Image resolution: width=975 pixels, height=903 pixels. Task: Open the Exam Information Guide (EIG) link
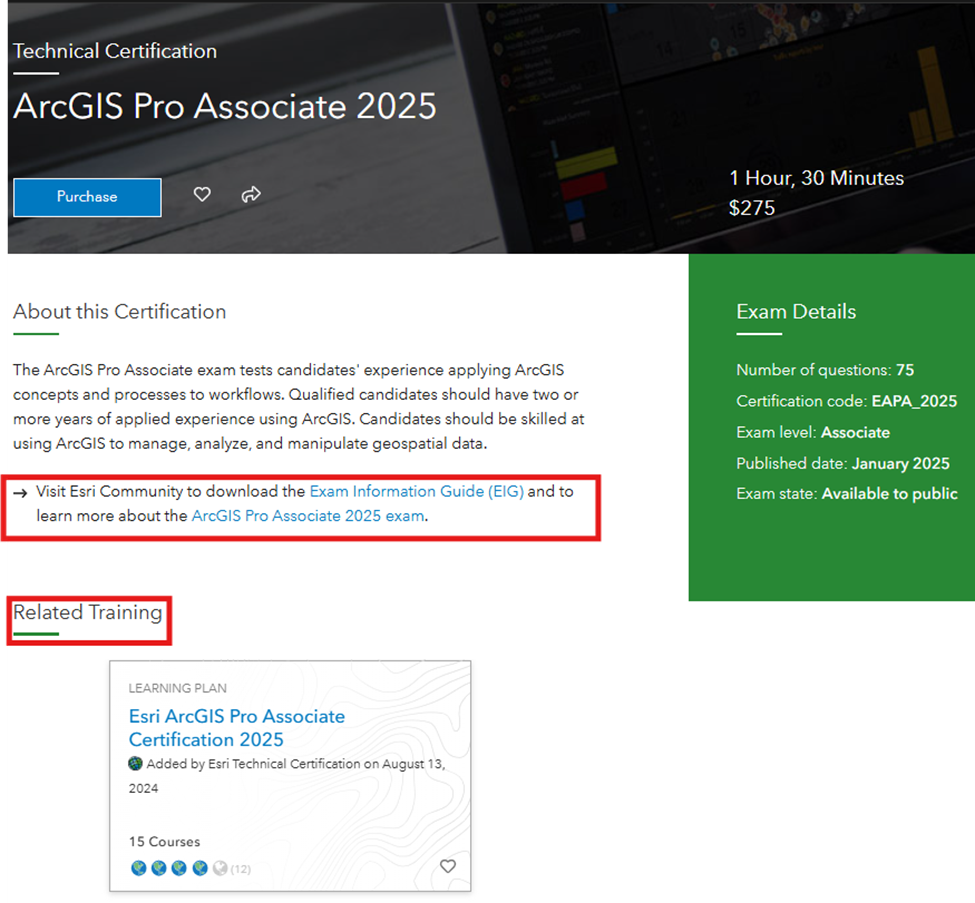click(417, 491)
